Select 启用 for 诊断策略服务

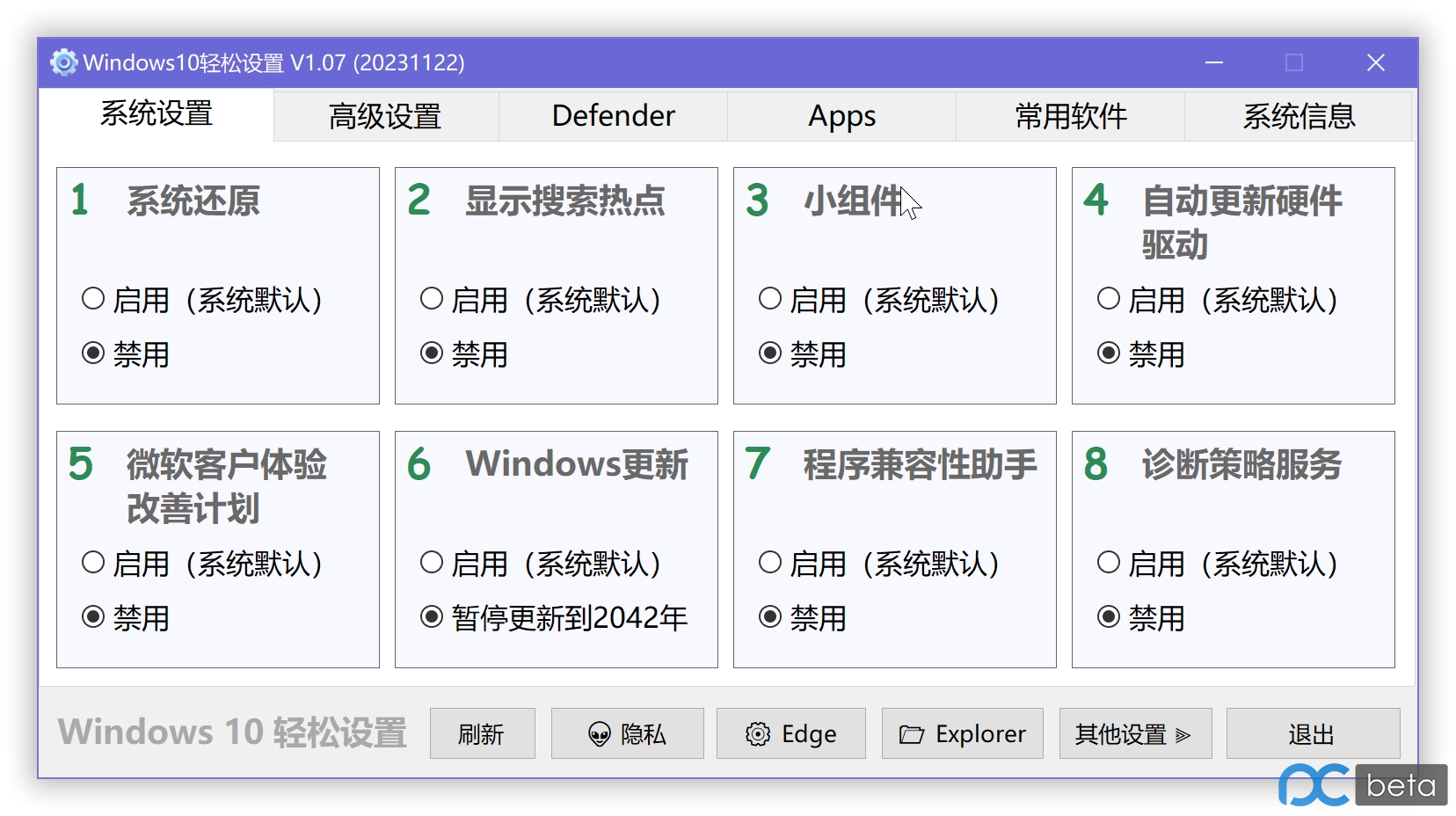tap(1108, 563)
